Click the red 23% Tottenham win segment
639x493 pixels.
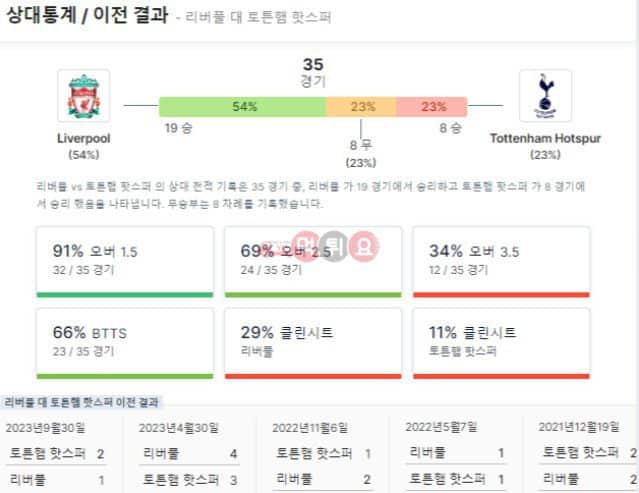432,107
